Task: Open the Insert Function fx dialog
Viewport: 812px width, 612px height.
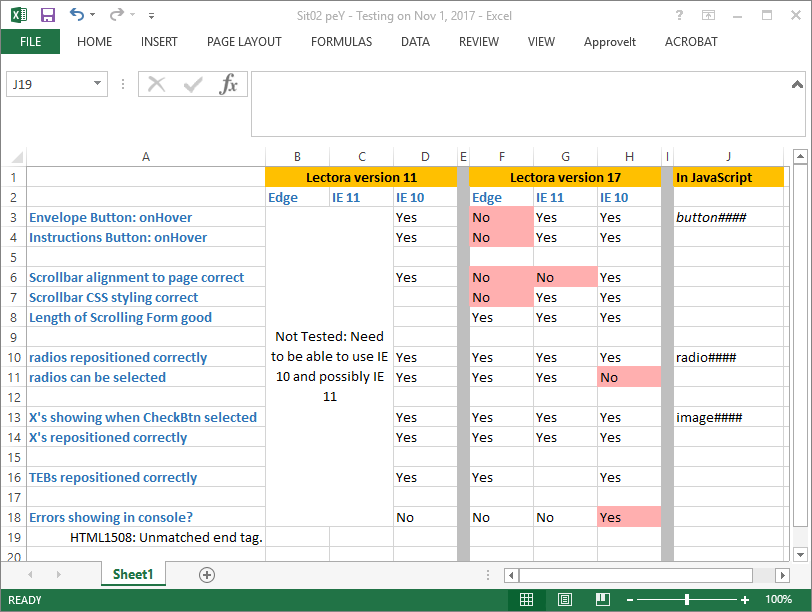Action: [x=228, y=84]
